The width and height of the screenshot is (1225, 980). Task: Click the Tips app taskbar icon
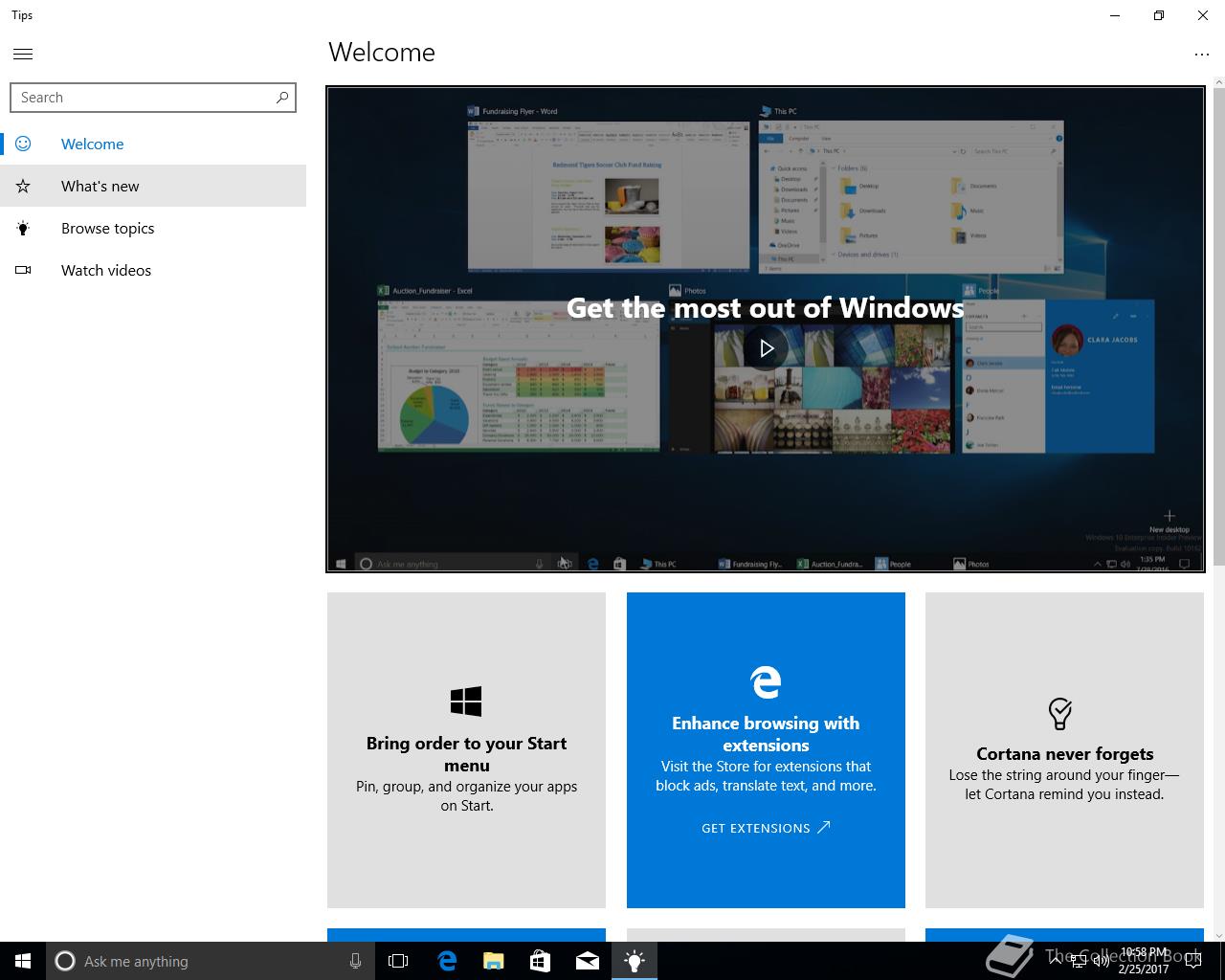click(x=635, y=961)
